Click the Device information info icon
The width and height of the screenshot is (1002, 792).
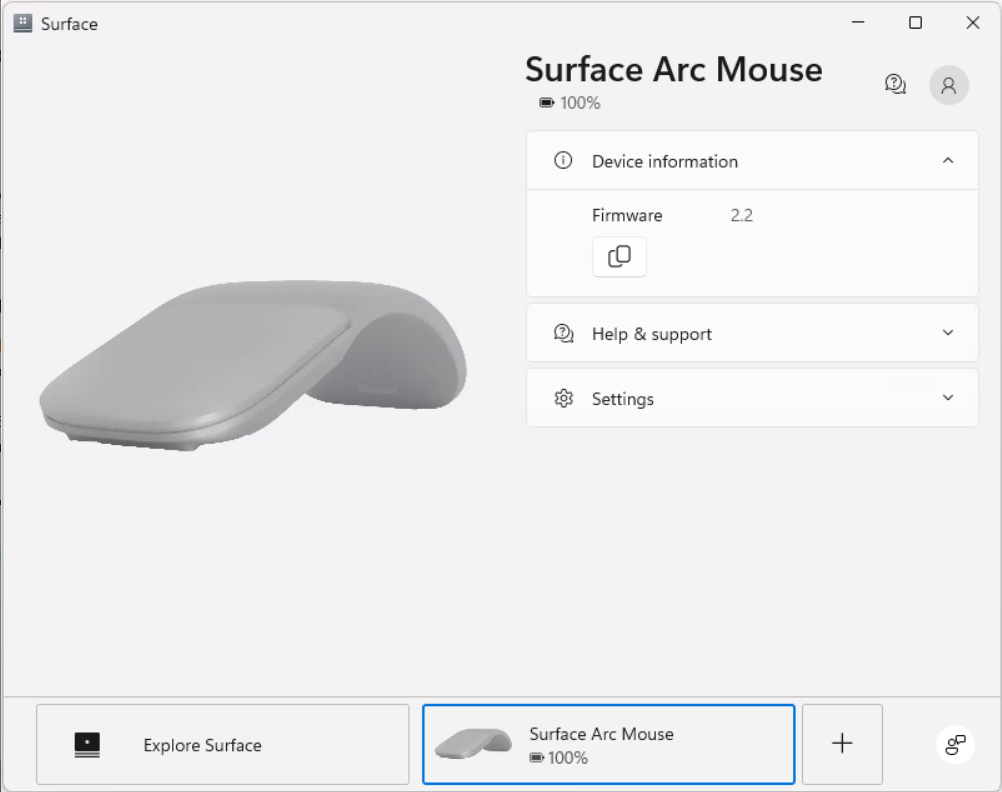pyautogui.click(x=563, y=160)
